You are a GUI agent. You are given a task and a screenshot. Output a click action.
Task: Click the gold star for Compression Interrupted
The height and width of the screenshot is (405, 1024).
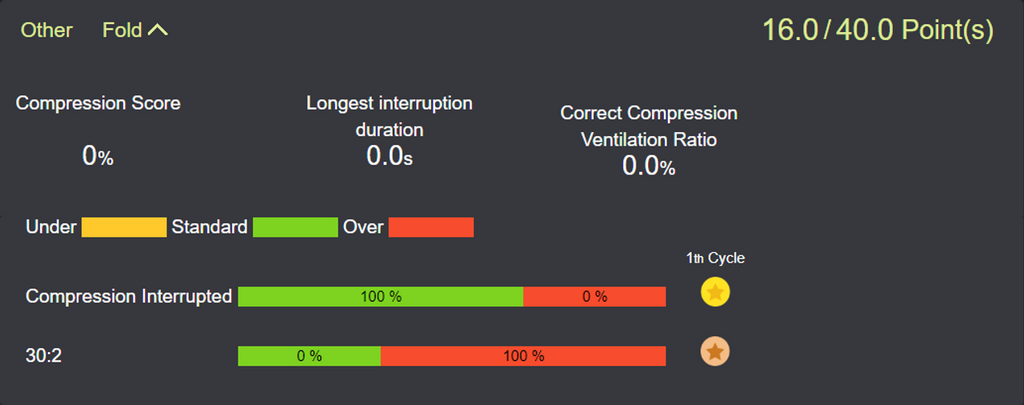click(x=715, y=292)
